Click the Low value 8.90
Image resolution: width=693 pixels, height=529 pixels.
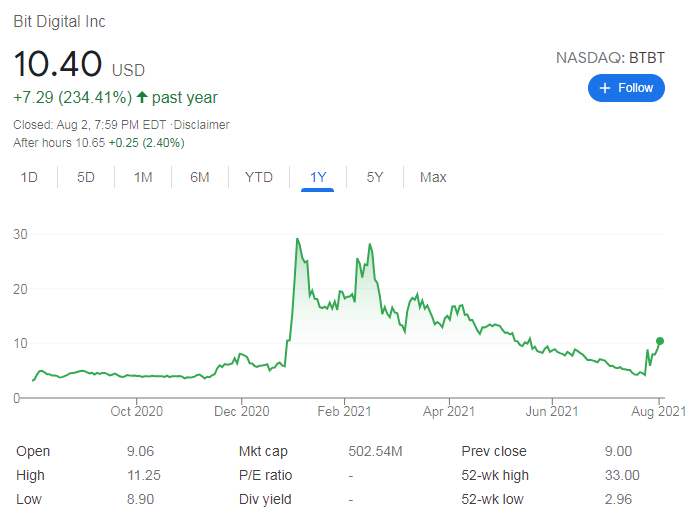pos(140,499)
